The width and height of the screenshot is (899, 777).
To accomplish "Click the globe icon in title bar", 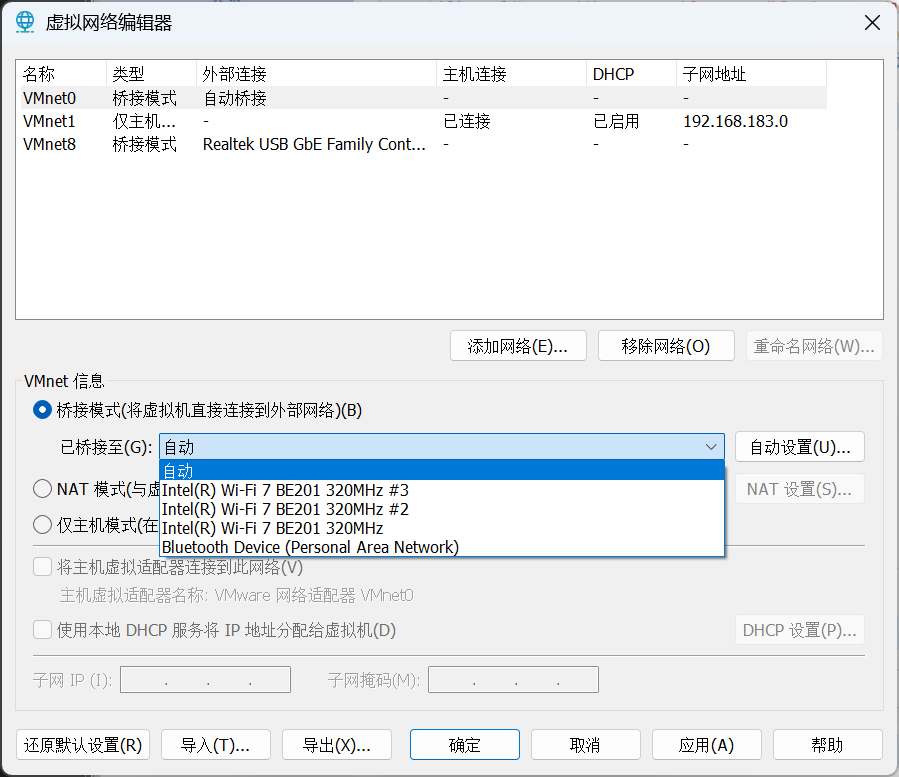I will [x=25, y=22].
